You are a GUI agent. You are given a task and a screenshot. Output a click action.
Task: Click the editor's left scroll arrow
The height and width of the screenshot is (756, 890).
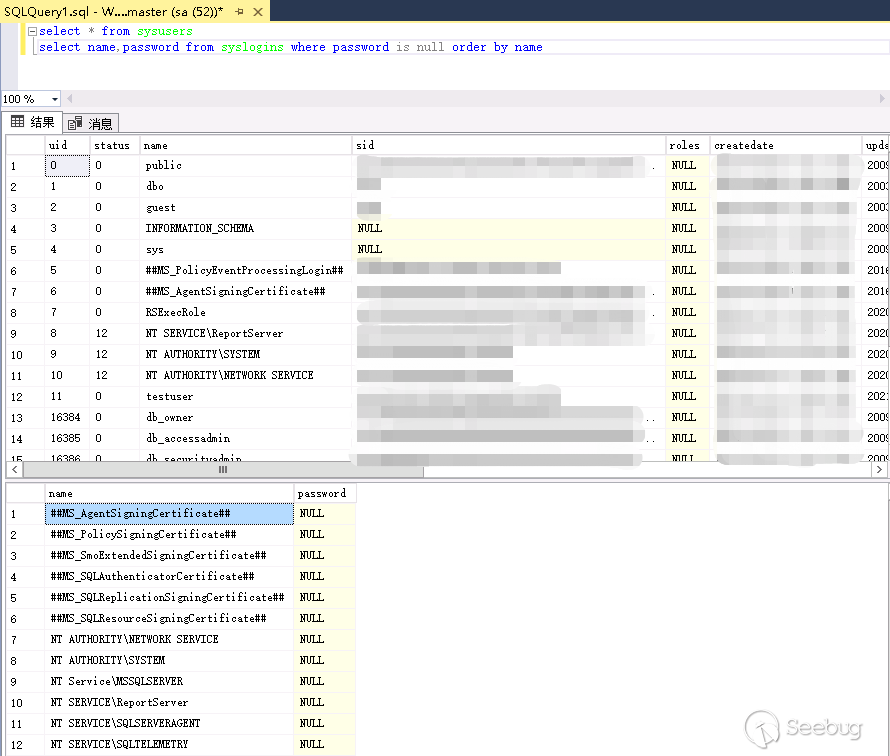coord(71,99)
